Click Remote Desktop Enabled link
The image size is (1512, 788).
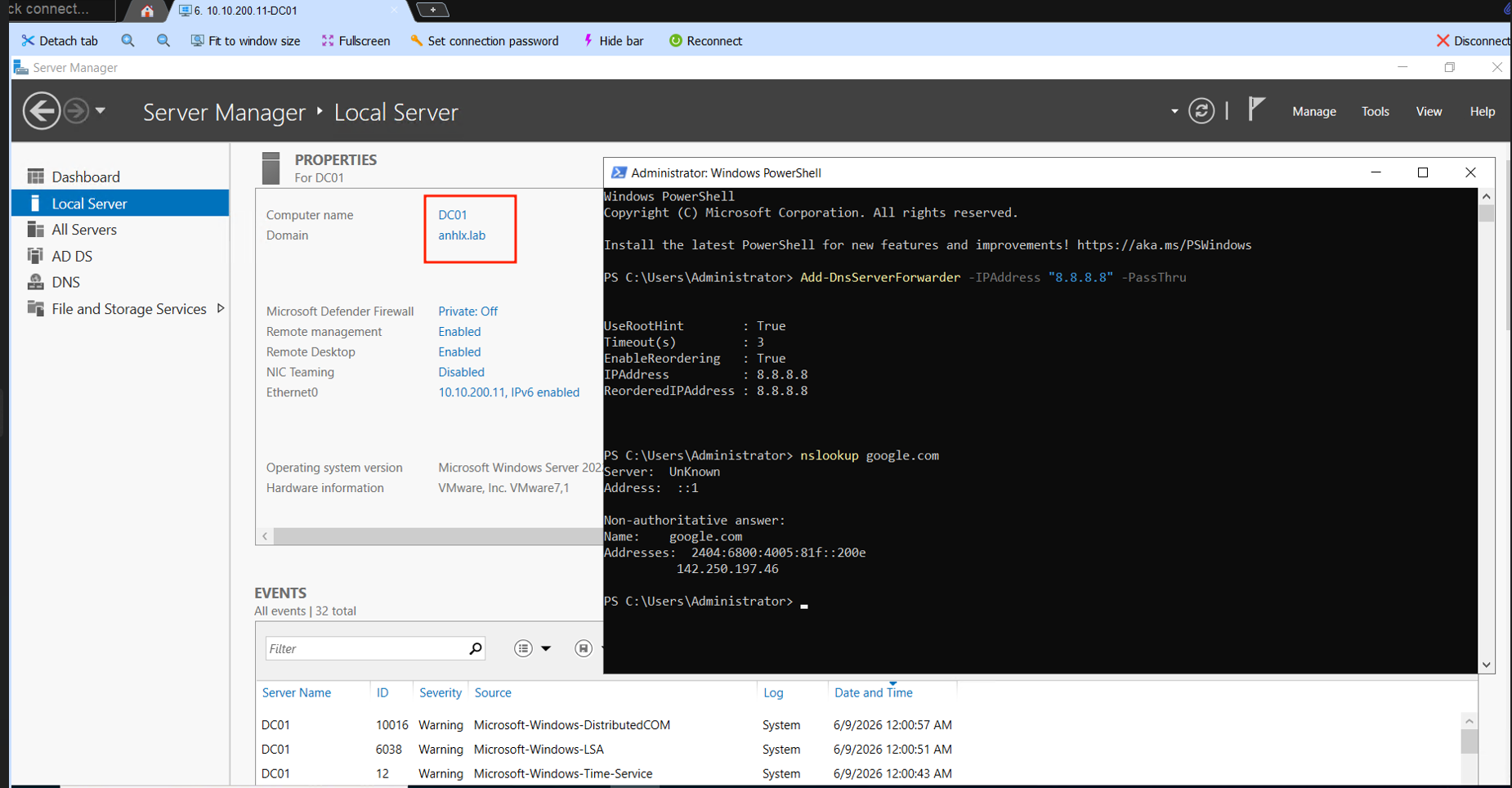coord(459,352)
